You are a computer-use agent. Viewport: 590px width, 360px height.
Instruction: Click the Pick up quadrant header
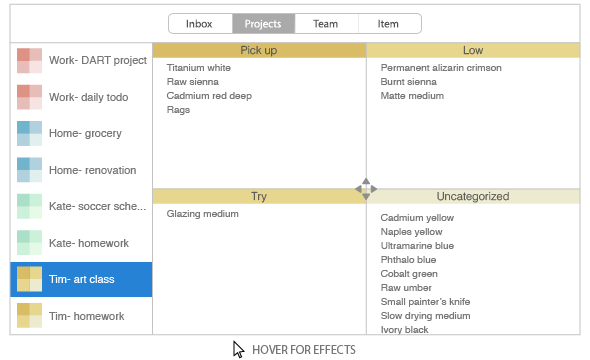pos(259,50)
